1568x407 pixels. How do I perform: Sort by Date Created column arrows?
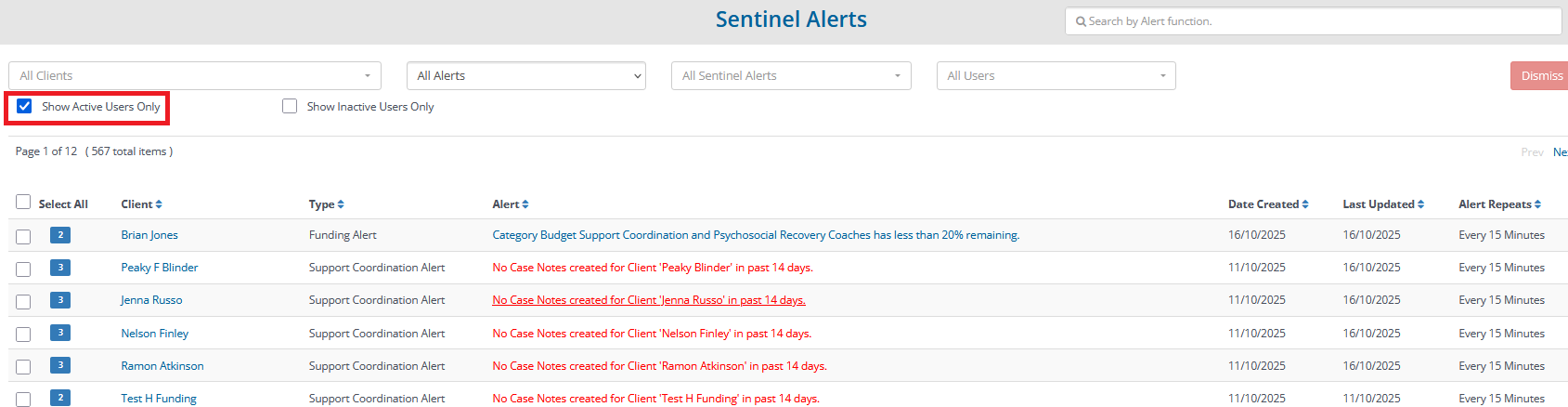(x=1305, y=204)
